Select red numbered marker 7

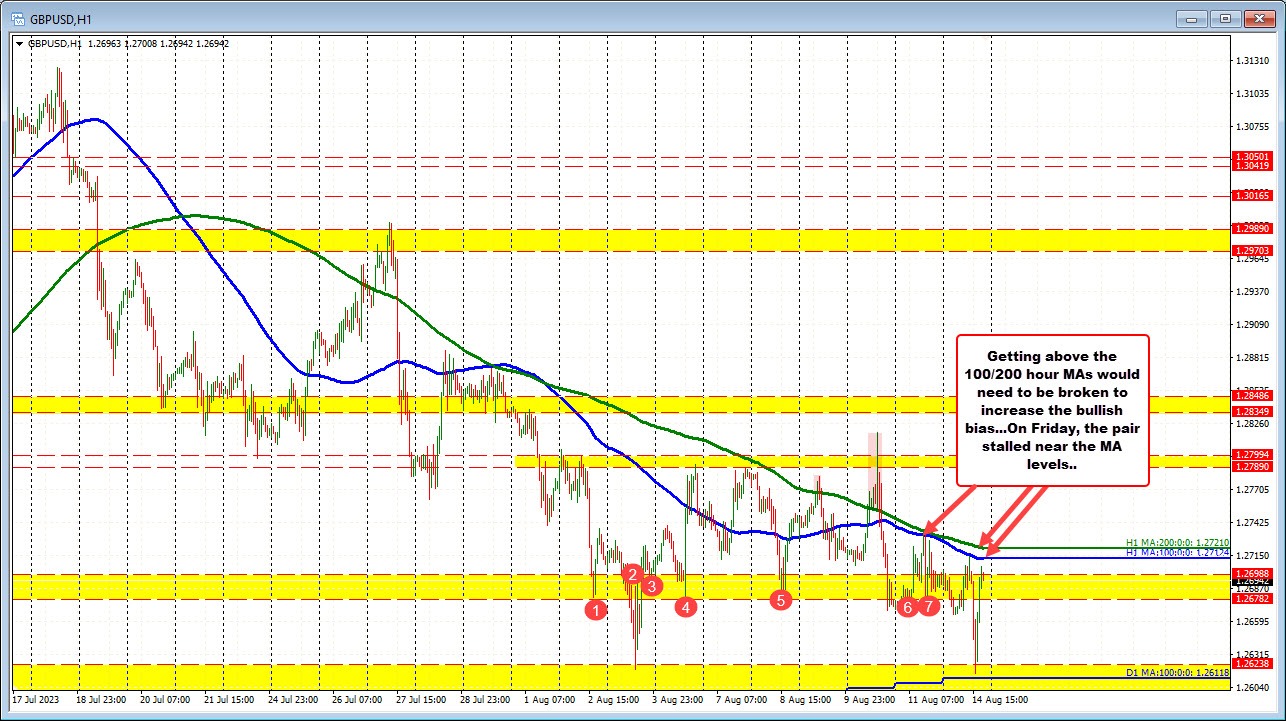click(x=928, y=604)
